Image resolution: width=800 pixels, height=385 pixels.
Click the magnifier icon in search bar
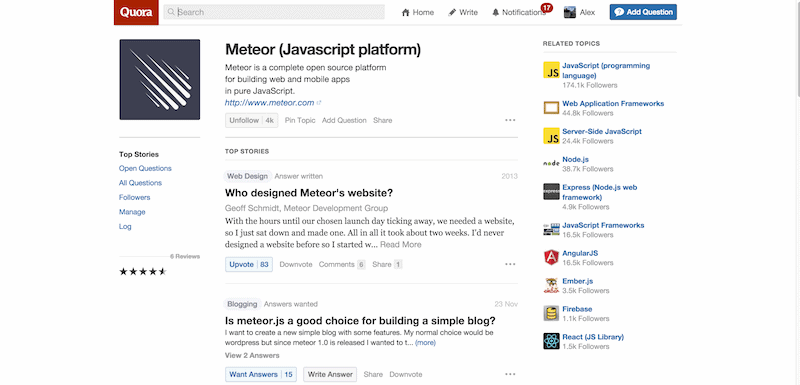[x=171, y=12]
